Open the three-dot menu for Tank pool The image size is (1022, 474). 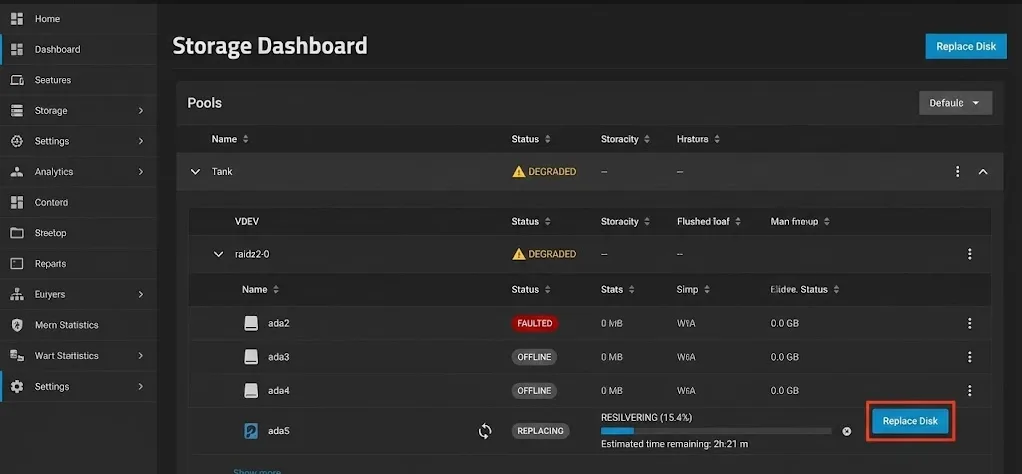coord(958,172)
